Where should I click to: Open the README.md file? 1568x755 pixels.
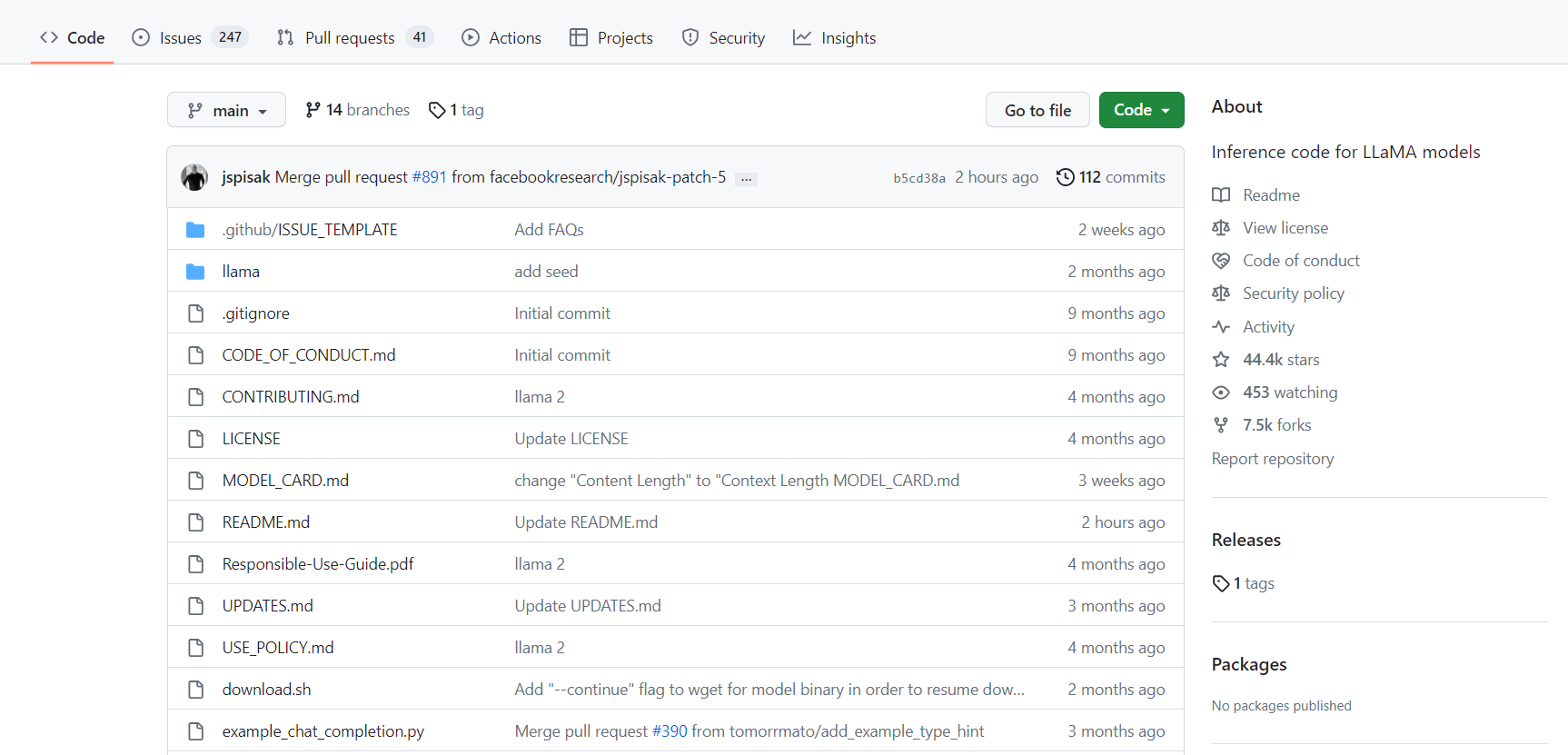[x=265, y=522]
